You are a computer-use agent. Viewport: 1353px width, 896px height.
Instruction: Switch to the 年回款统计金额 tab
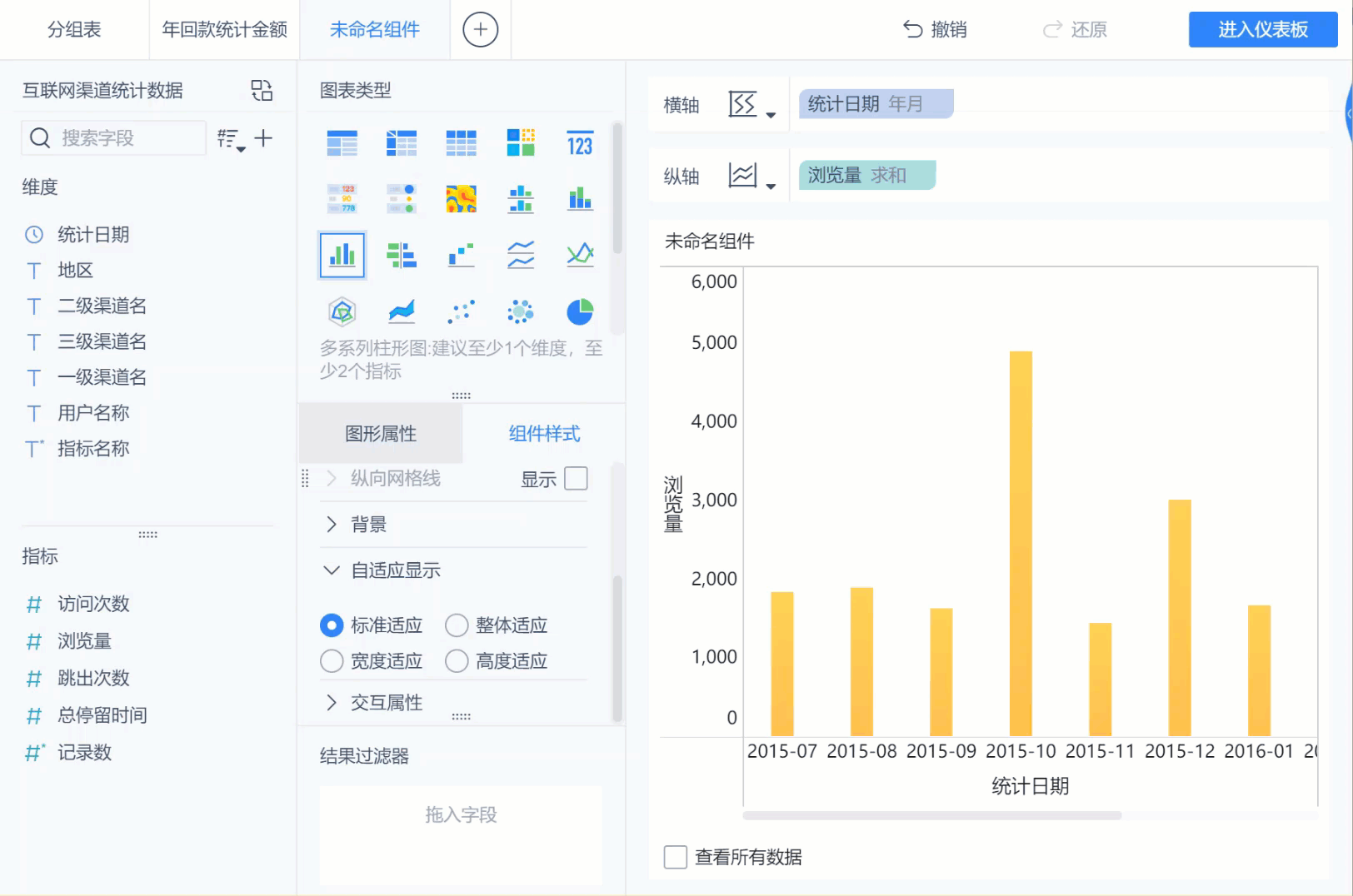224,30
